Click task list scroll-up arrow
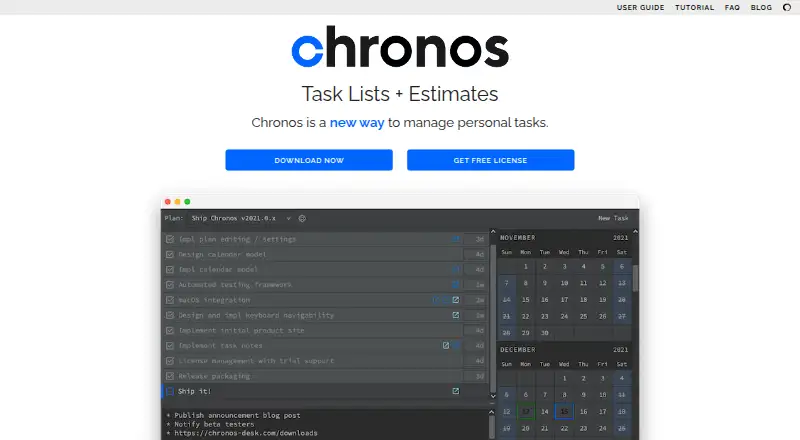 pos(493,232)
